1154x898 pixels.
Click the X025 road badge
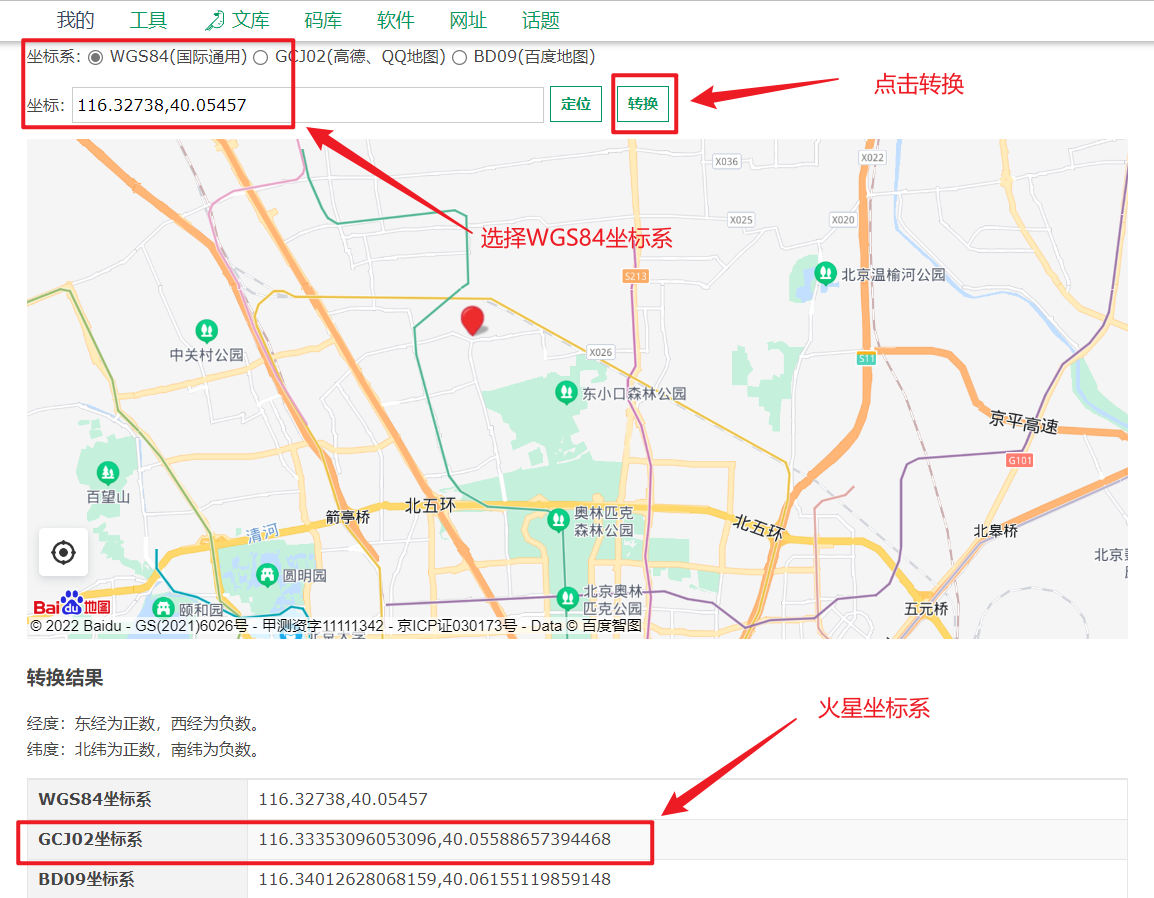tap(741, 219)
